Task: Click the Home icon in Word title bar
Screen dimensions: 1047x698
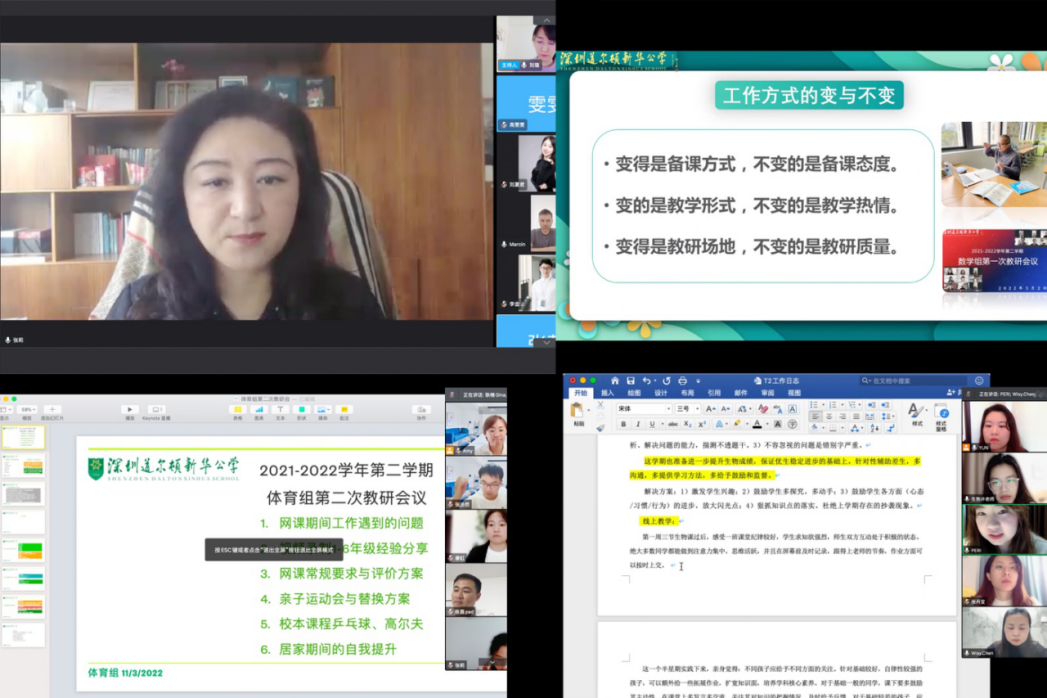Action: 614,380
